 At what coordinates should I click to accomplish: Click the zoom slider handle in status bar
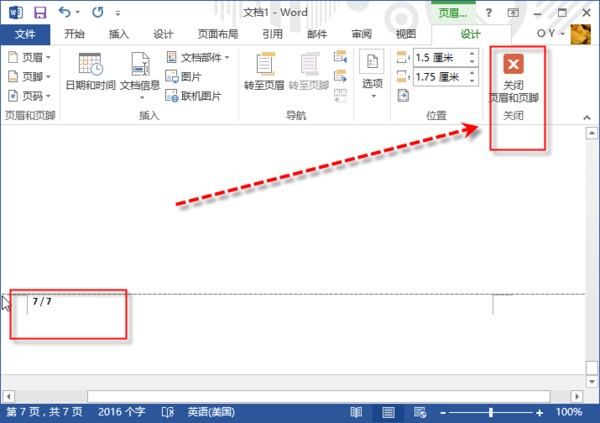pyautogui.click(x=491, y=412)
